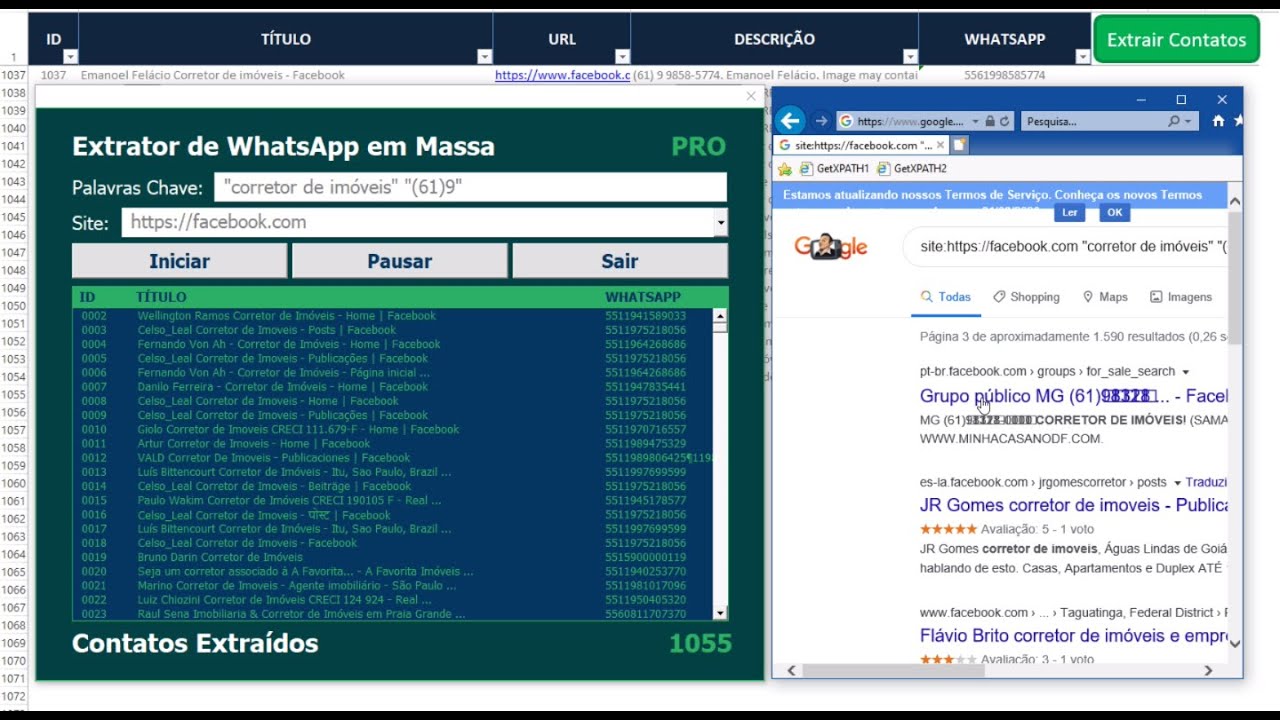Click the browser vertical scrollbar up arrow
Screen dimensions: 1280x720
[1235, 202]
